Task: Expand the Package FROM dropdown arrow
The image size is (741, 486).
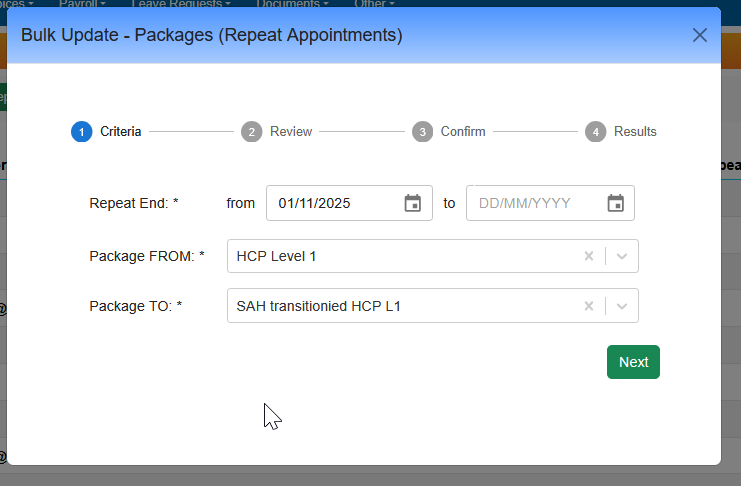Action: pyautogui.click(x=622, y=256)
